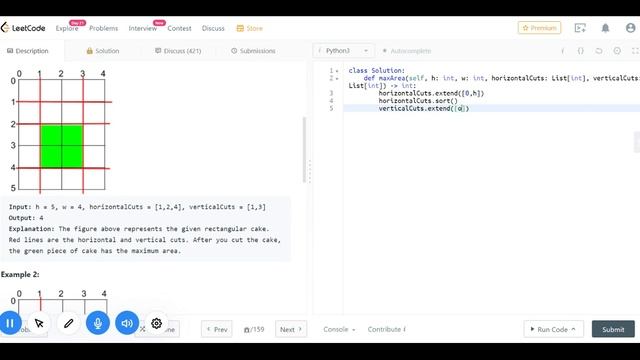Select the recorder pen drawing tool
The height and width of the screenshot is (360, 640).
click(69, 323)
